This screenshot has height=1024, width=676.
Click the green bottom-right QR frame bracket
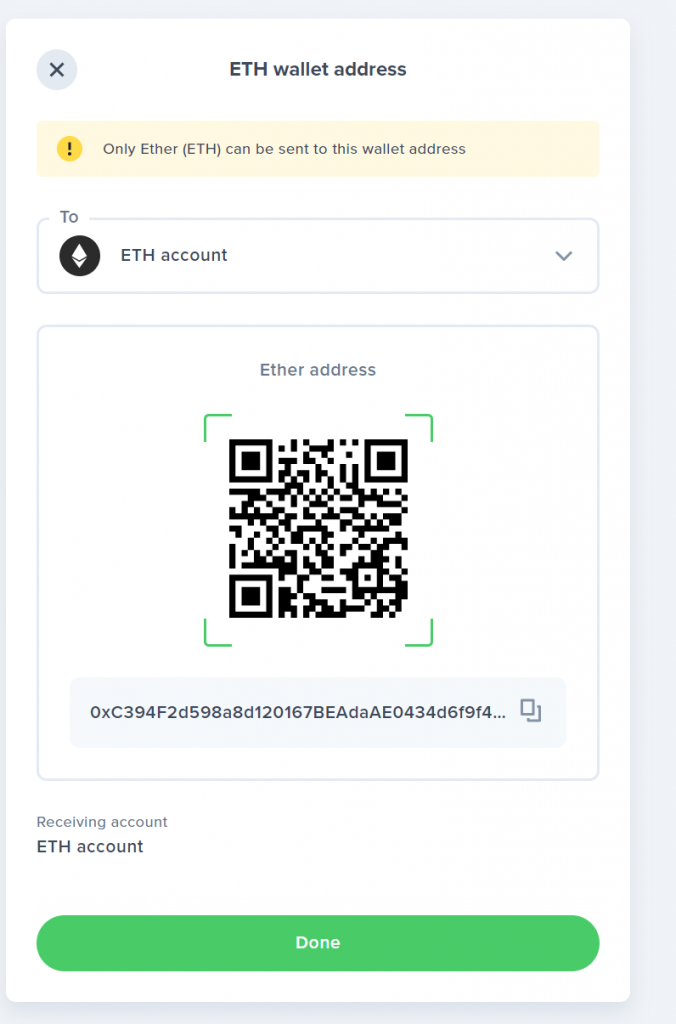click(419, 633)
